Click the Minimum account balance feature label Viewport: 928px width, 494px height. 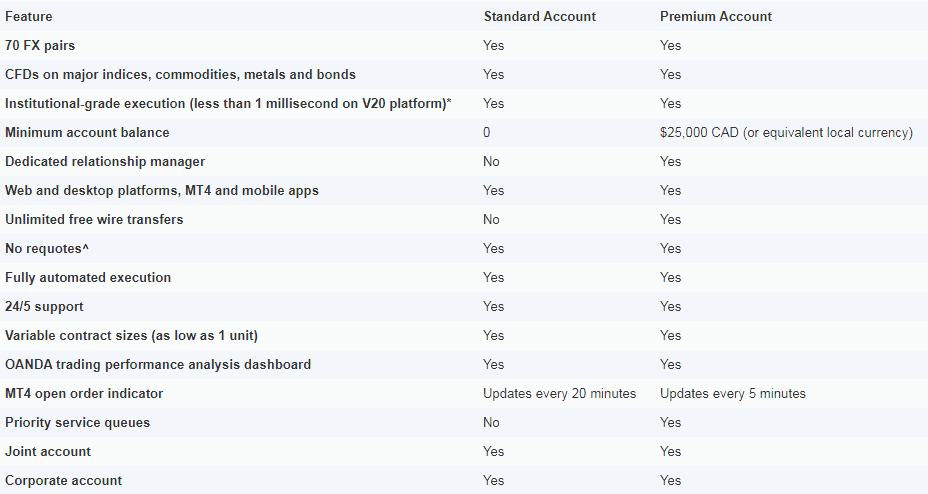(x=87, y=133)
